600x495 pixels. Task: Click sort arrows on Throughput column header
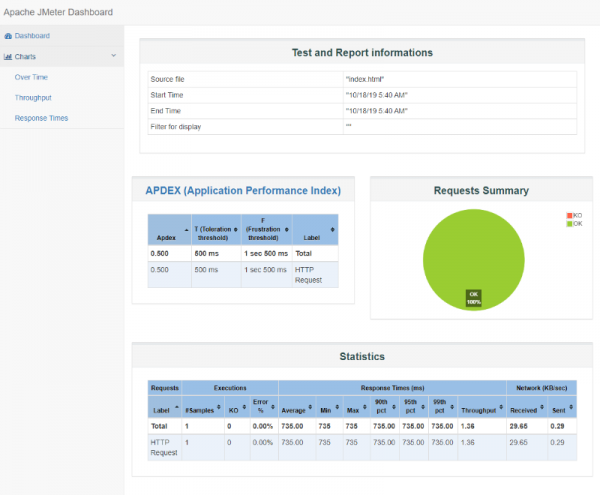click(x=500, y=408)
